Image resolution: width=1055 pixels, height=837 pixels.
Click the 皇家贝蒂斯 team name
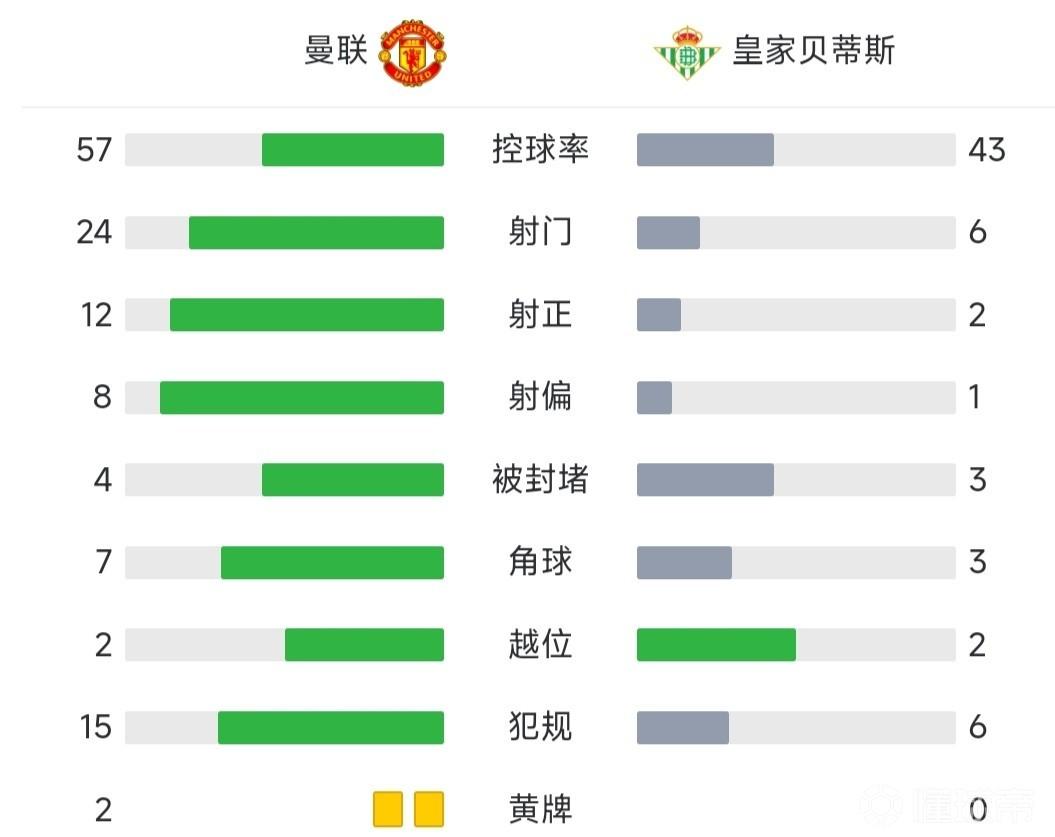[813, 50]
